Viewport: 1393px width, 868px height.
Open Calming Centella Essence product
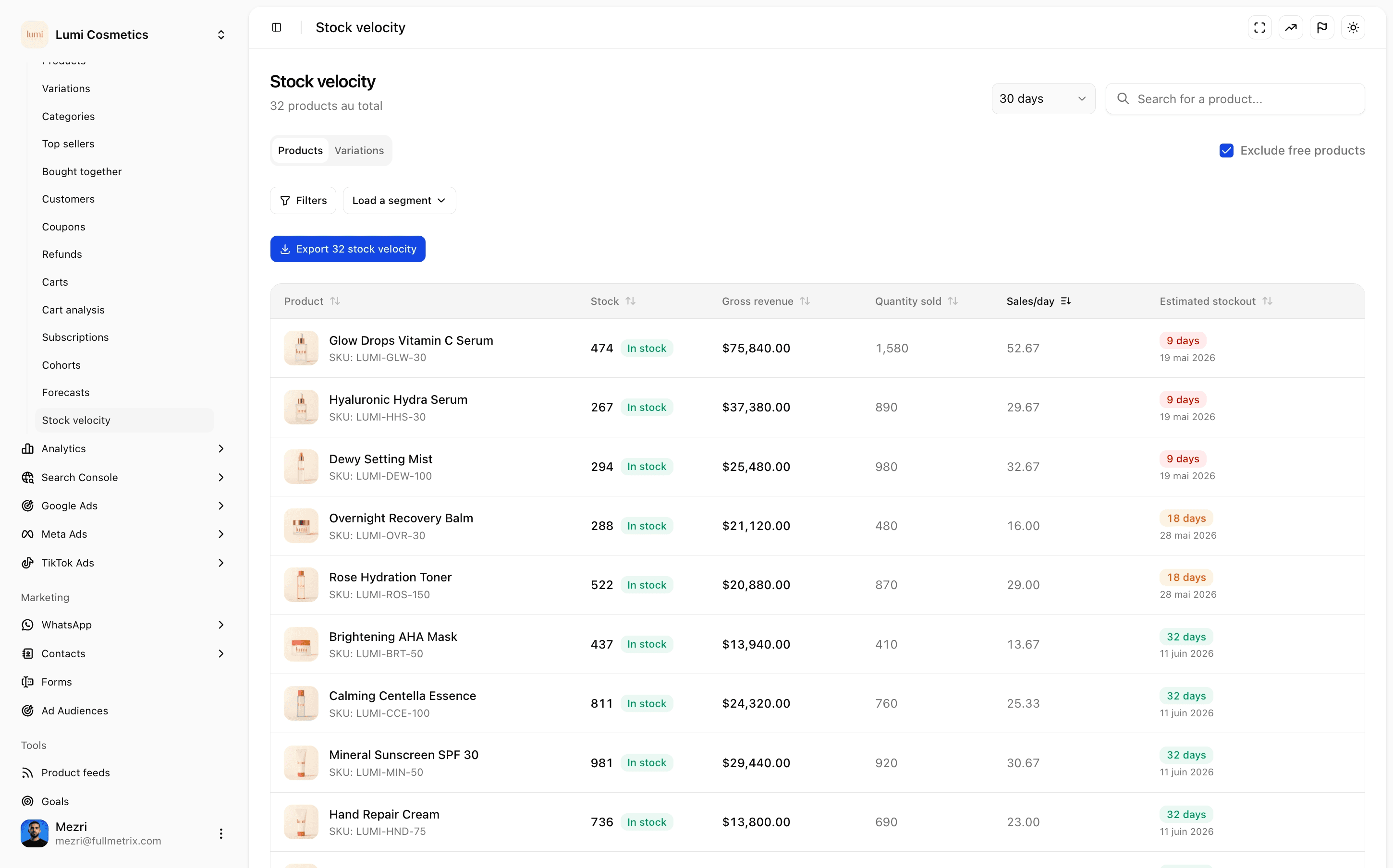pyautogui.click(x=403, y=696)
